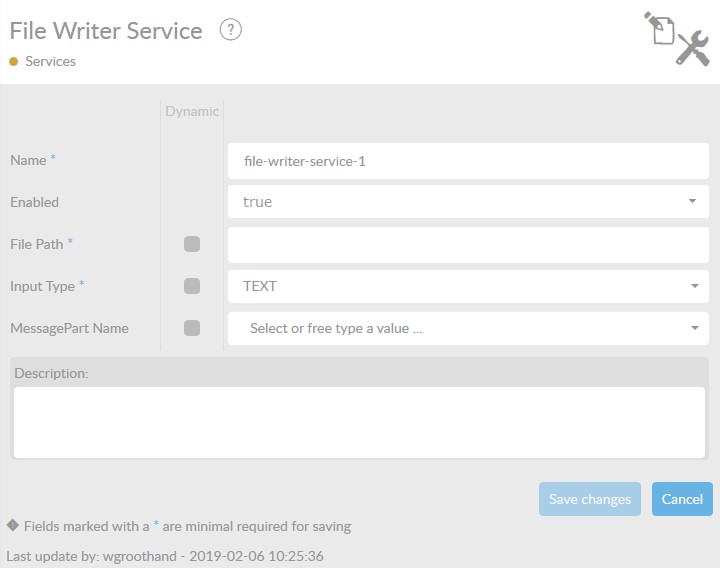Enable the Dynamic checkbox for Input Type

[192, 286]
